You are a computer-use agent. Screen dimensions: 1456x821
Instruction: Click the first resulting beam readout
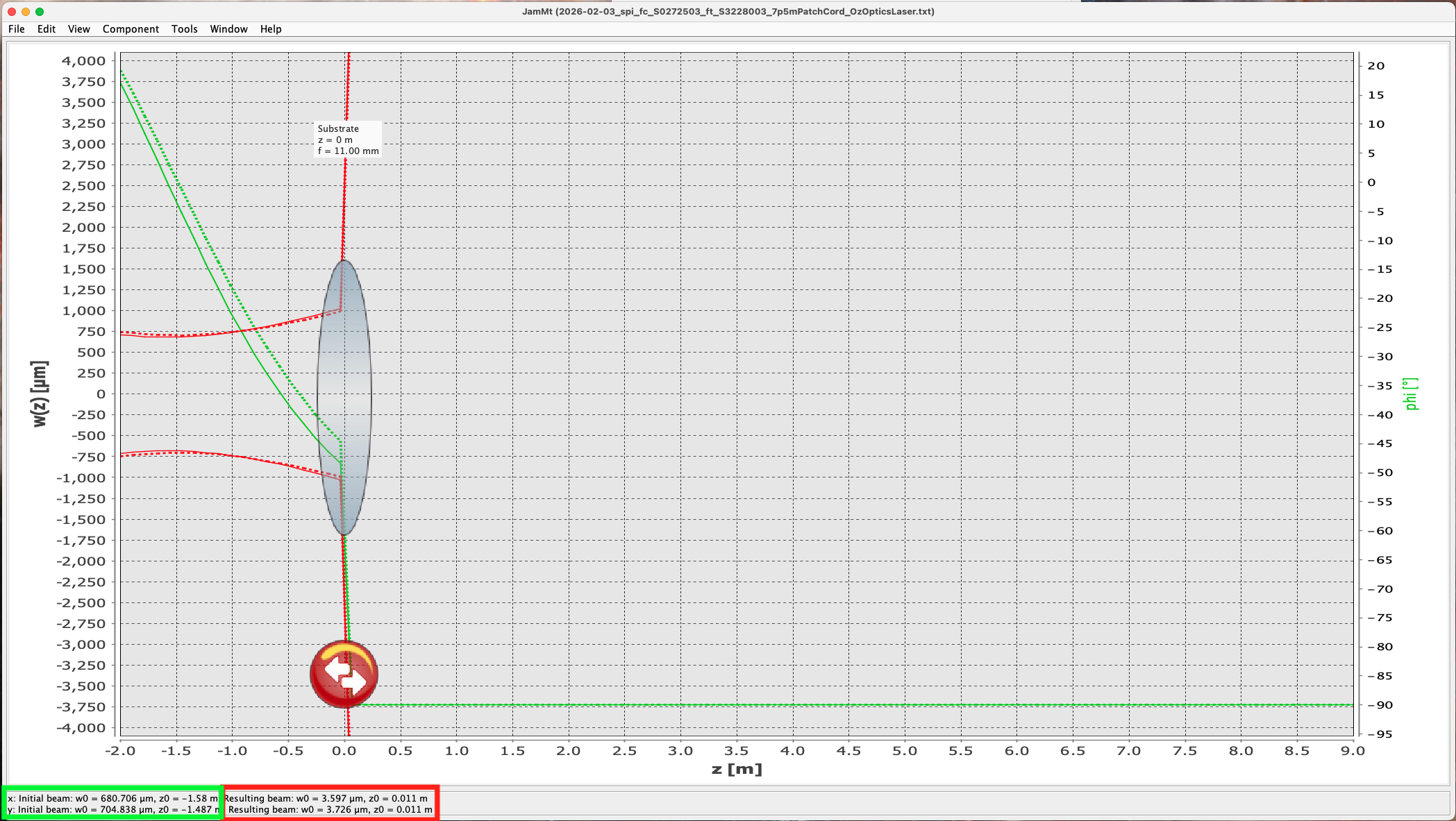tap(326, 798)
